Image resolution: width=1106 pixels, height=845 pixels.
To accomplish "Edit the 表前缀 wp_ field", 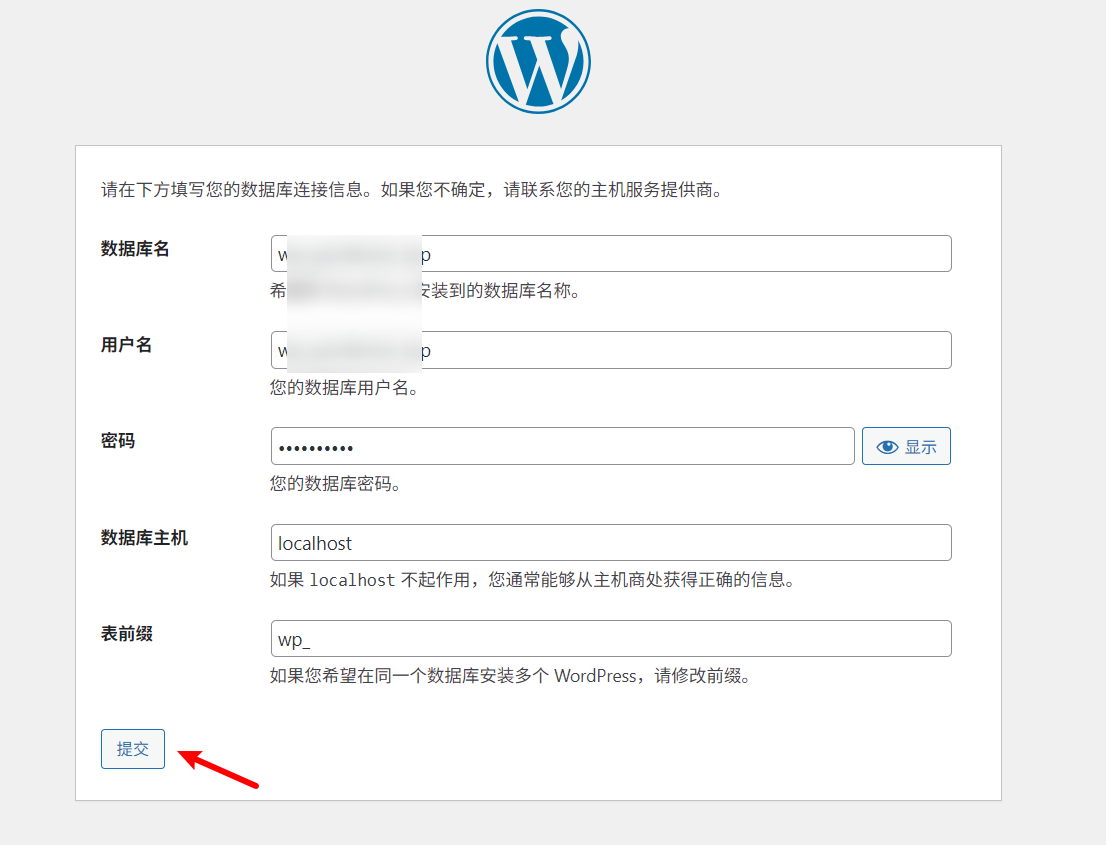I will pyautogui.click(x=611, y=638).
